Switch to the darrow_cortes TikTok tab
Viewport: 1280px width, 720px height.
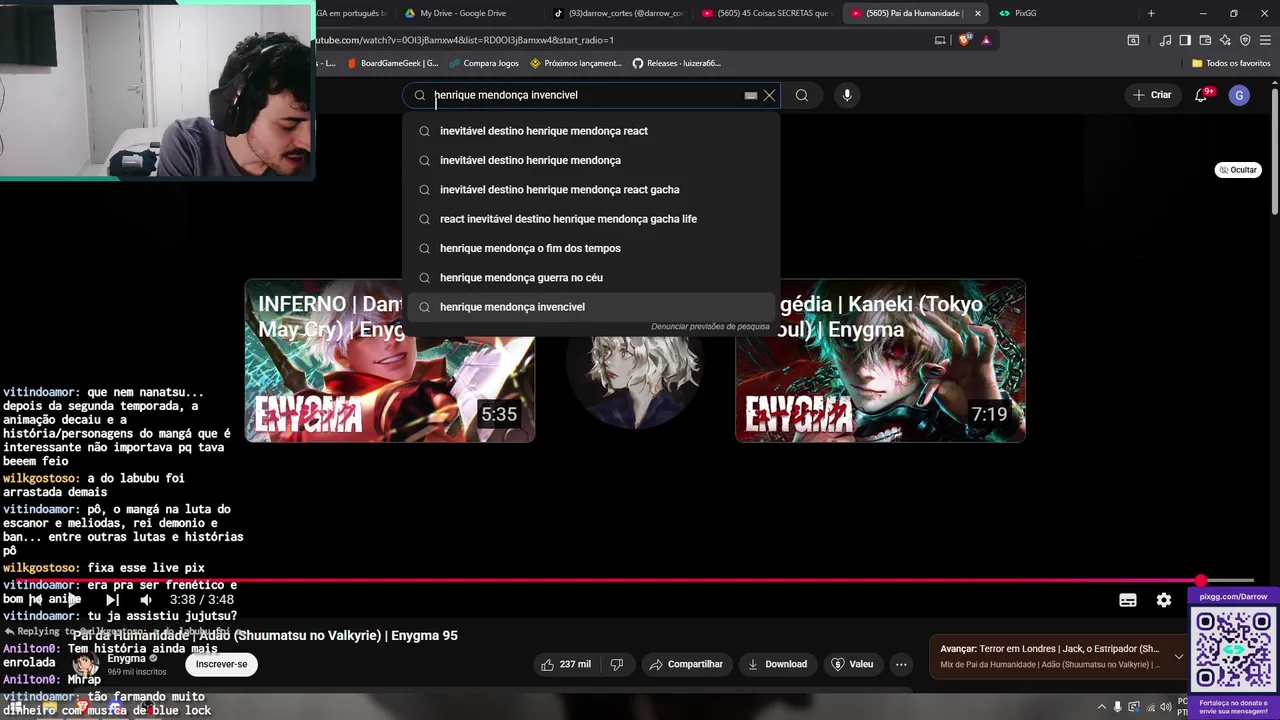tap(618, 13)
